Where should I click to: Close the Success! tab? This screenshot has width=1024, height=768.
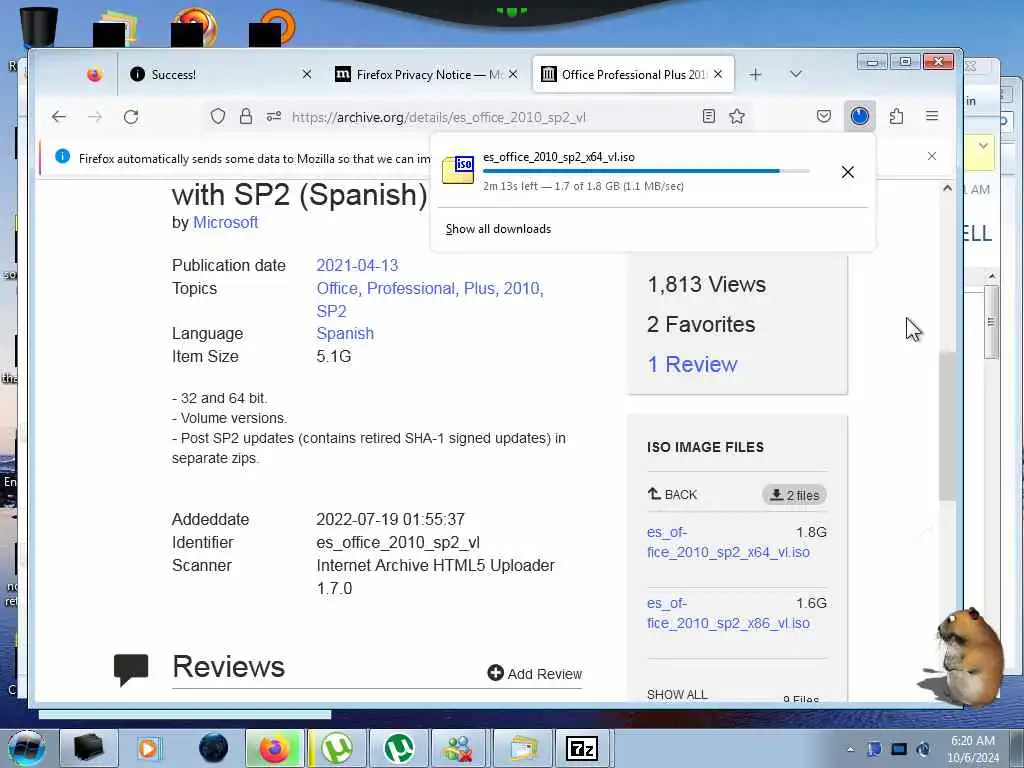point(306,74)
